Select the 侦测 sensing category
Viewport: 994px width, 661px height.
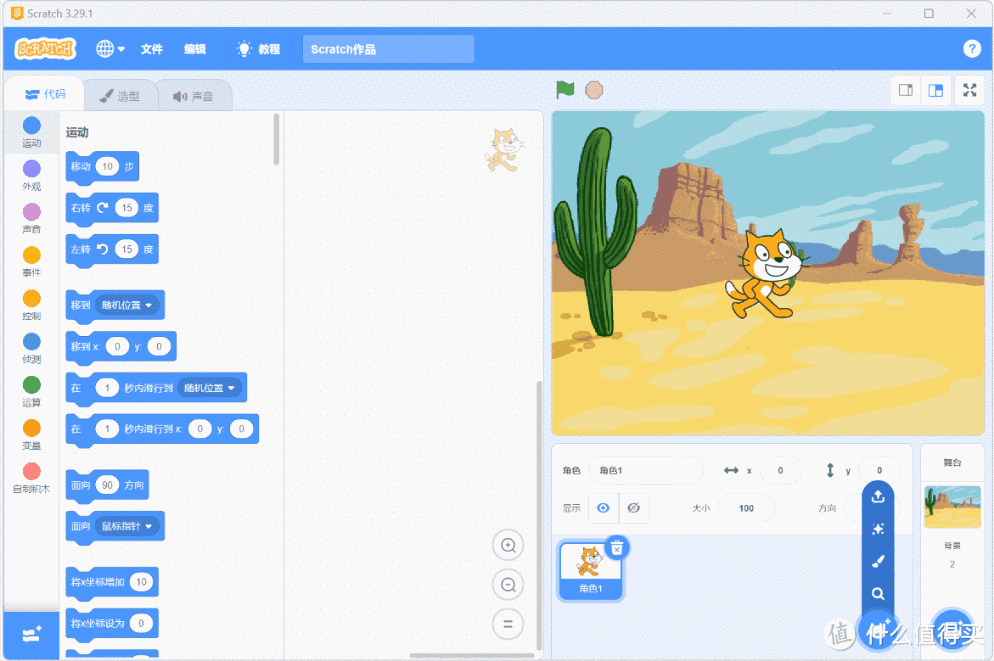(x=31, y=347)
